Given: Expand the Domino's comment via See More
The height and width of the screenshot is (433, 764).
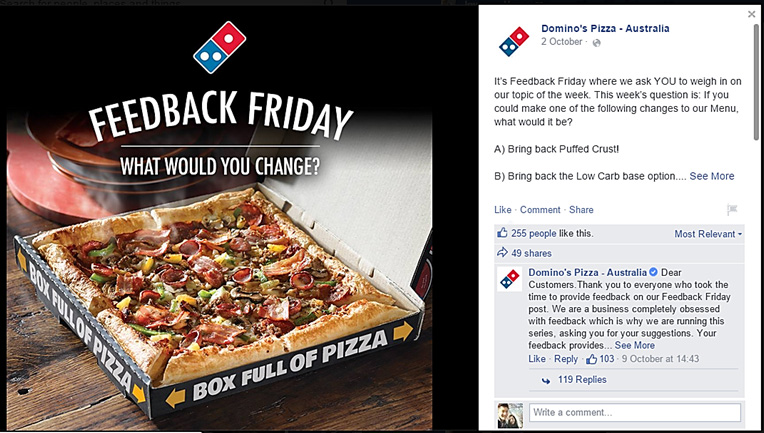Looking at the screenshot, I should click(x=634, y=345).
